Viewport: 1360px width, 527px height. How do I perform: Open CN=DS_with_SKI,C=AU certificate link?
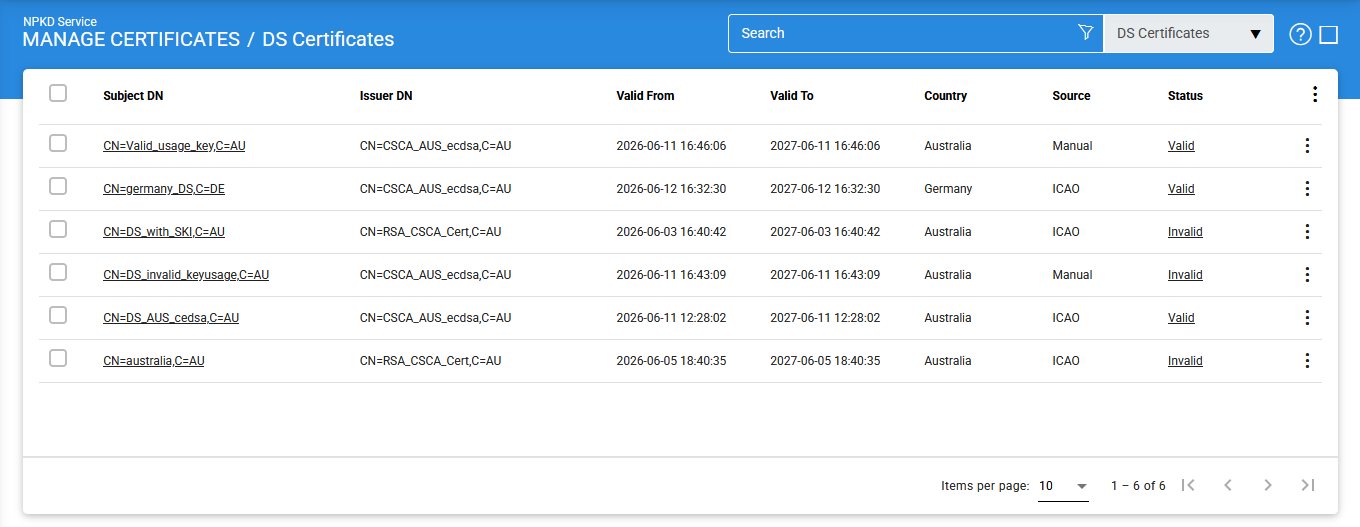164,232
